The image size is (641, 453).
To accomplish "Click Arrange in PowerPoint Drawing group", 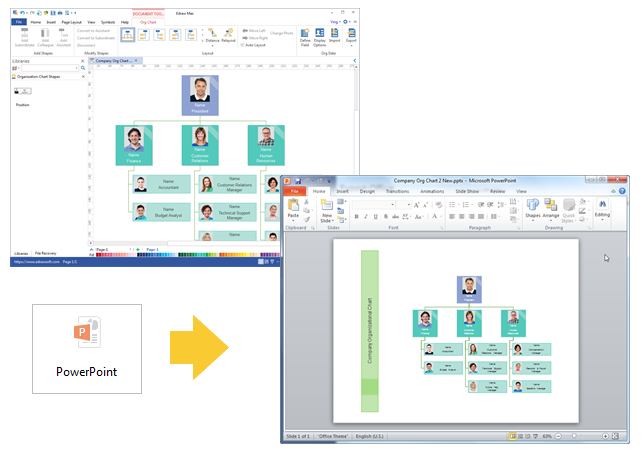I will coord(551,209).
